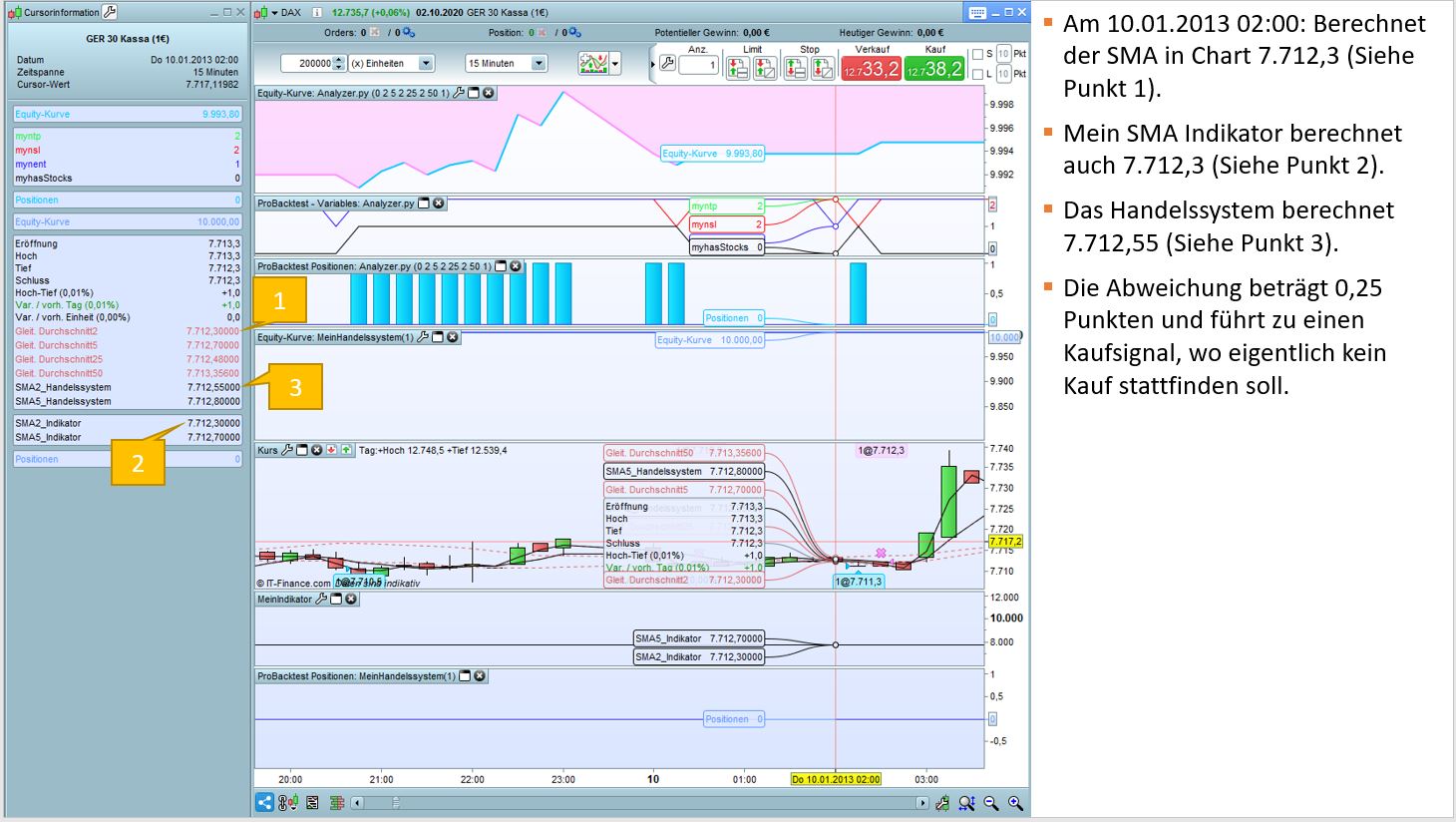Image resolution: width=1456 pixels, height=822 pixels.
Task: Maximize ProBacktest Positionen MeinHandelssystem panel
Action: [465, 676]
